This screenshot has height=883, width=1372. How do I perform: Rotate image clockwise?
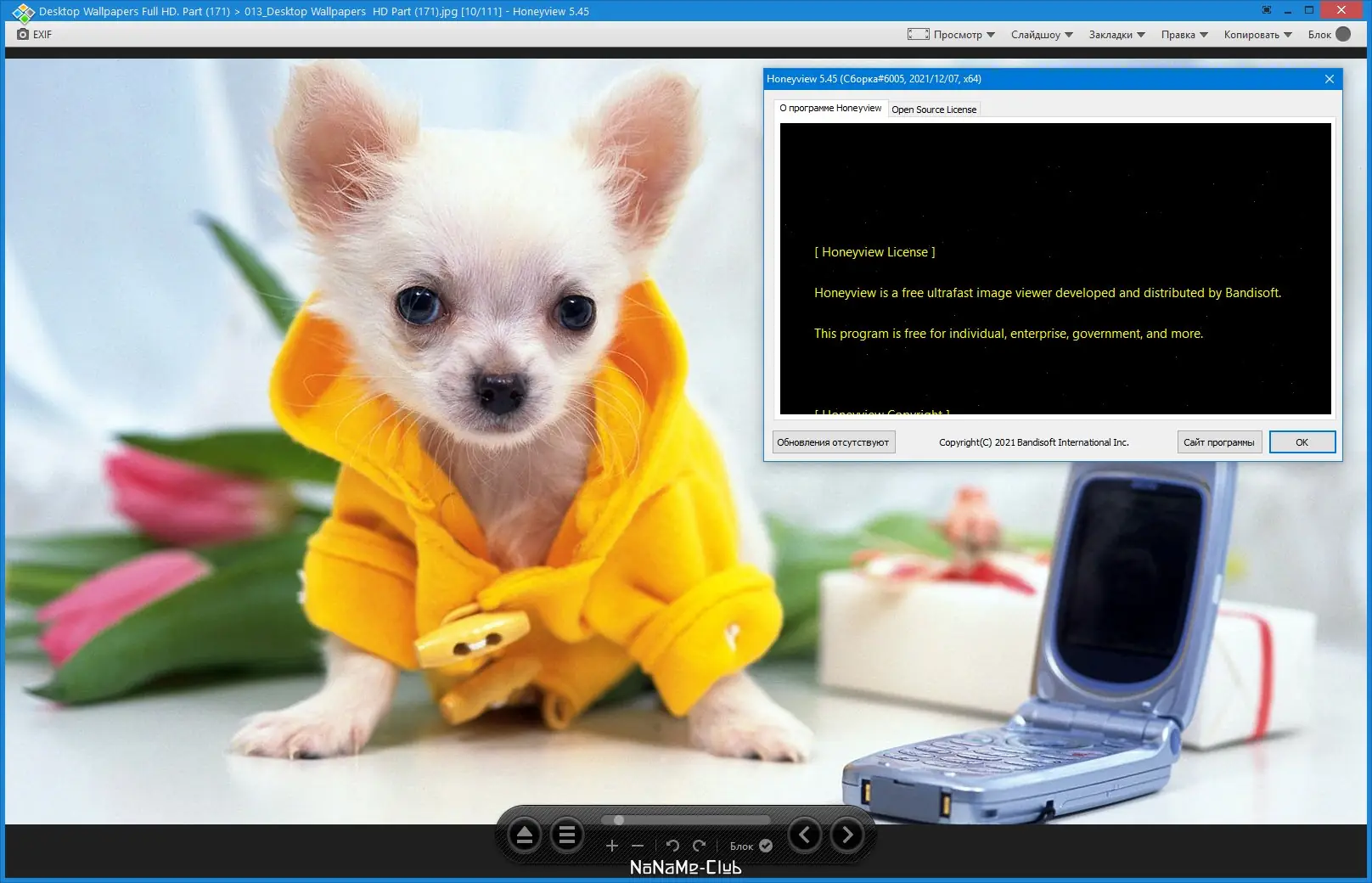699,846
